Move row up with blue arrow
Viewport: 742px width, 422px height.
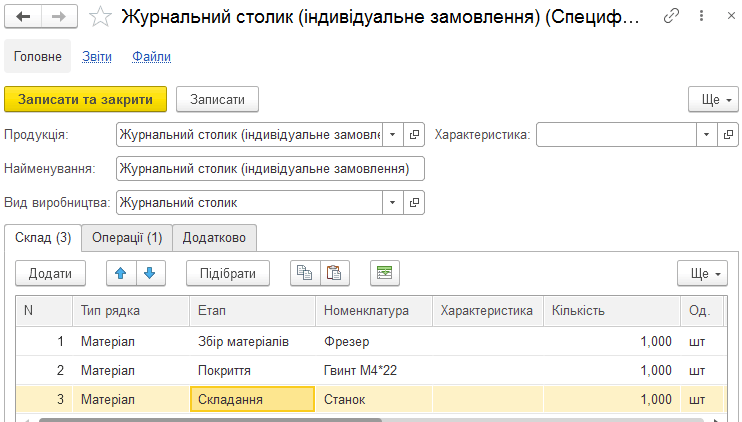[121, 273]
